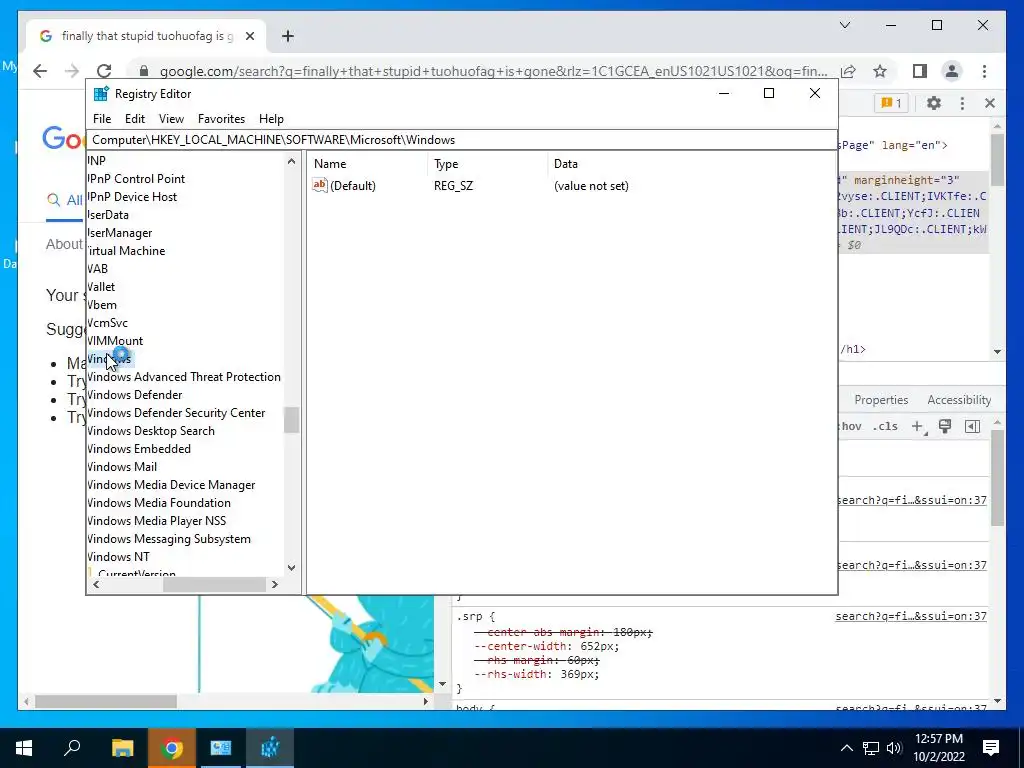Open the File menu in Registry Editor

(x=102, y=119)
